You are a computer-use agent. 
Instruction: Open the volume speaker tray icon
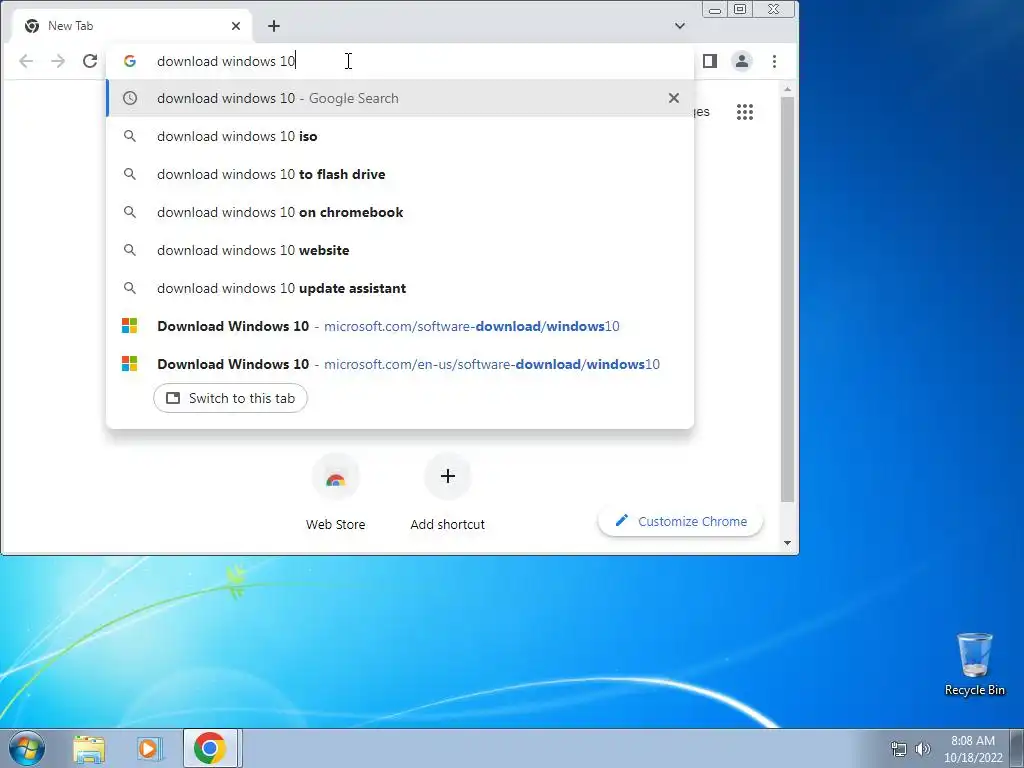922,749
